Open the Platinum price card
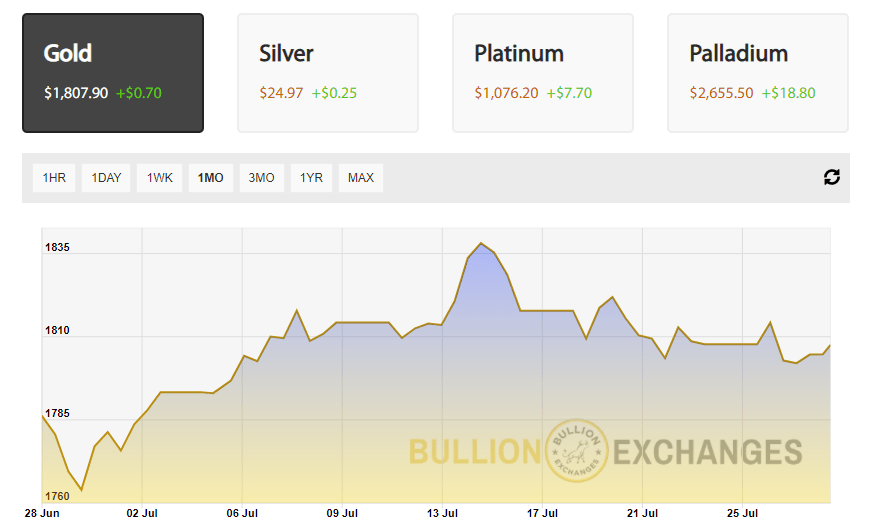877x529 pixels. tap(542, 73)
